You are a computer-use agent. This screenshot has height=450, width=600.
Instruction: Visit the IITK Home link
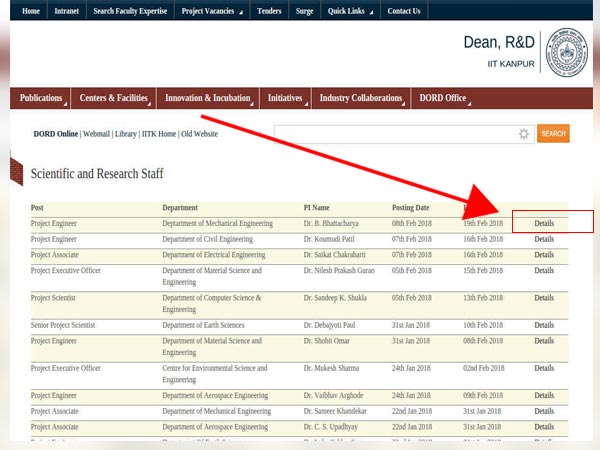(x=159, y=134)
